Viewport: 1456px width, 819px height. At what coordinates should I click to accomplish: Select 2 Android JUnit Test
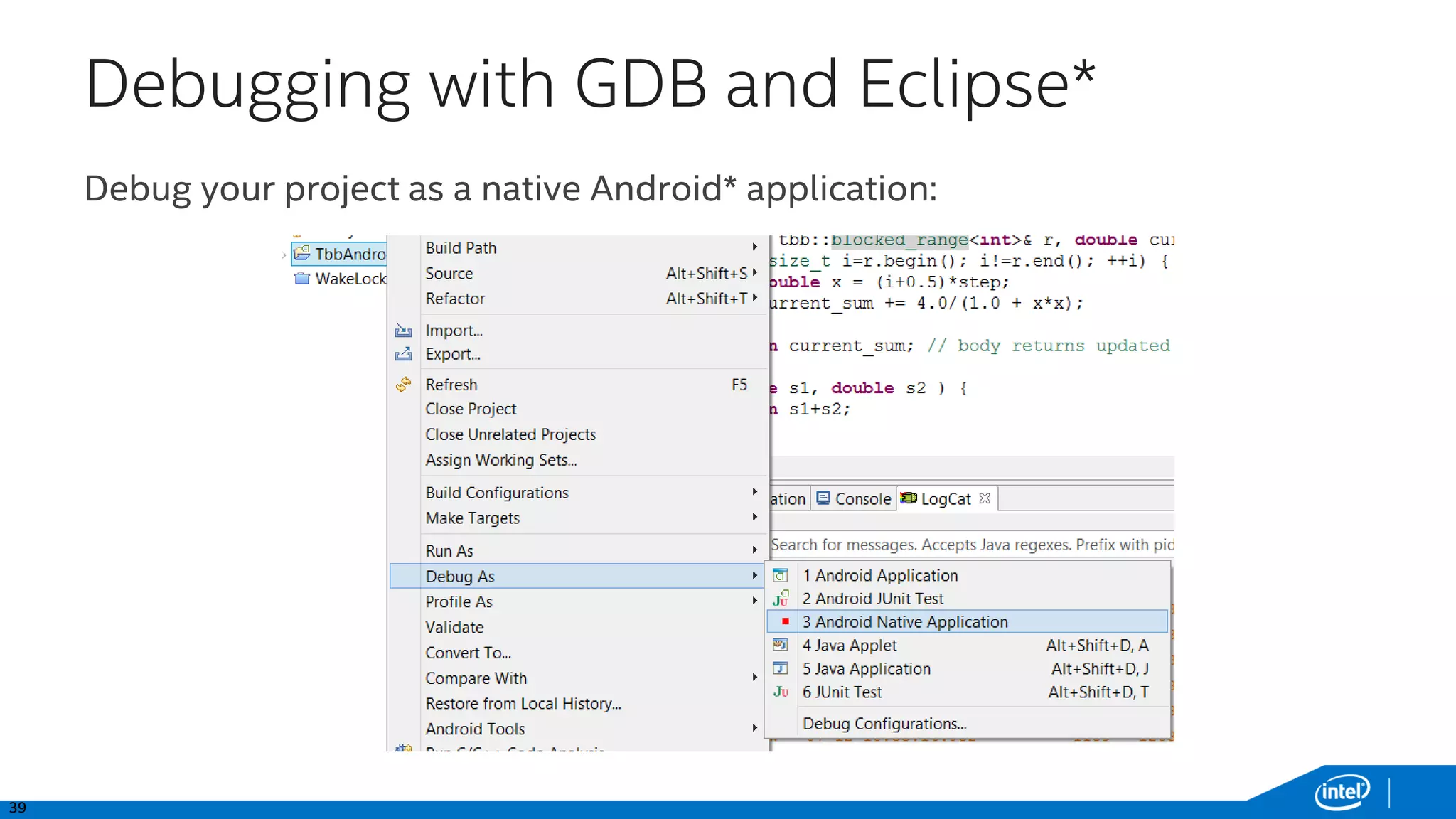tap(968, 599)
